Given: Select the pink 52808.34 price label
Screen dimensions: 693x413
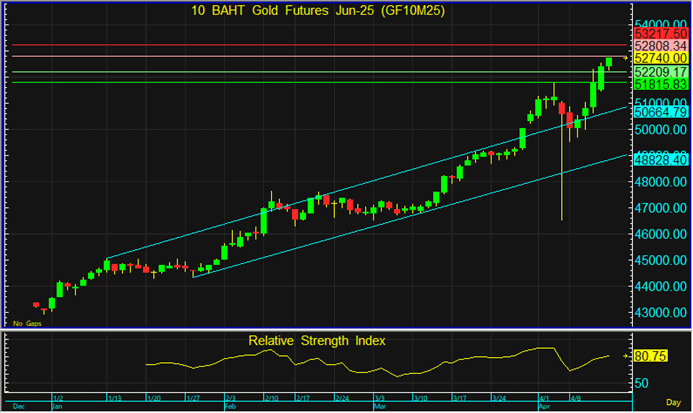Looking at the screenshot, I should [661, 46].
